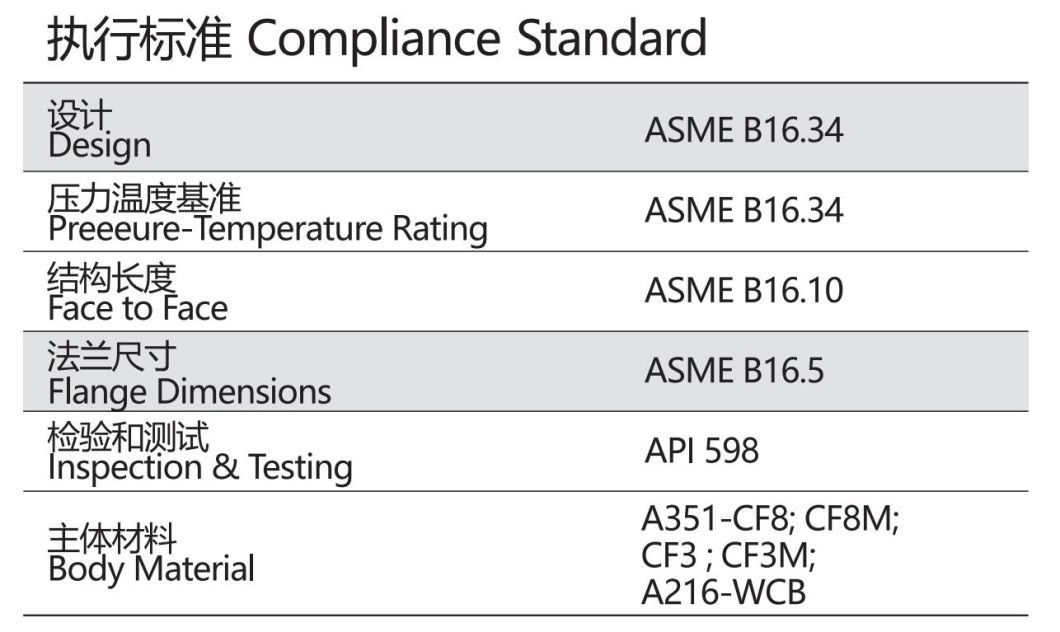Image resolution: width=1060 pixels, height=632 pixels.
Task: Click the Chinese title 执行标准
Action: [139, 39]
